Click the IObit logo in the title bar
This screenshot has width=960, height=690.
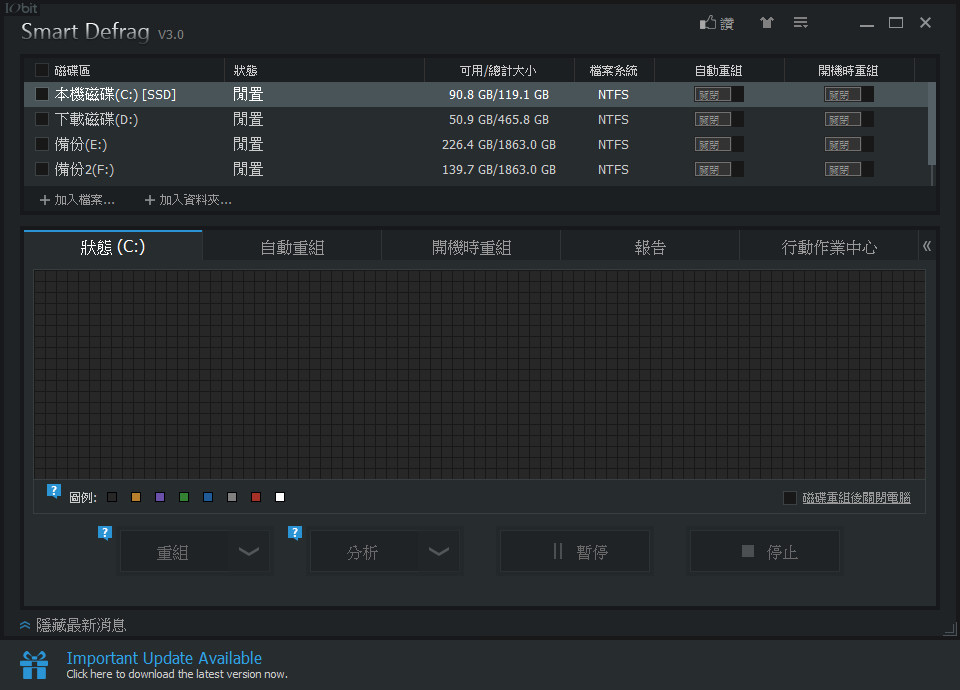click(x=21, y=8)
